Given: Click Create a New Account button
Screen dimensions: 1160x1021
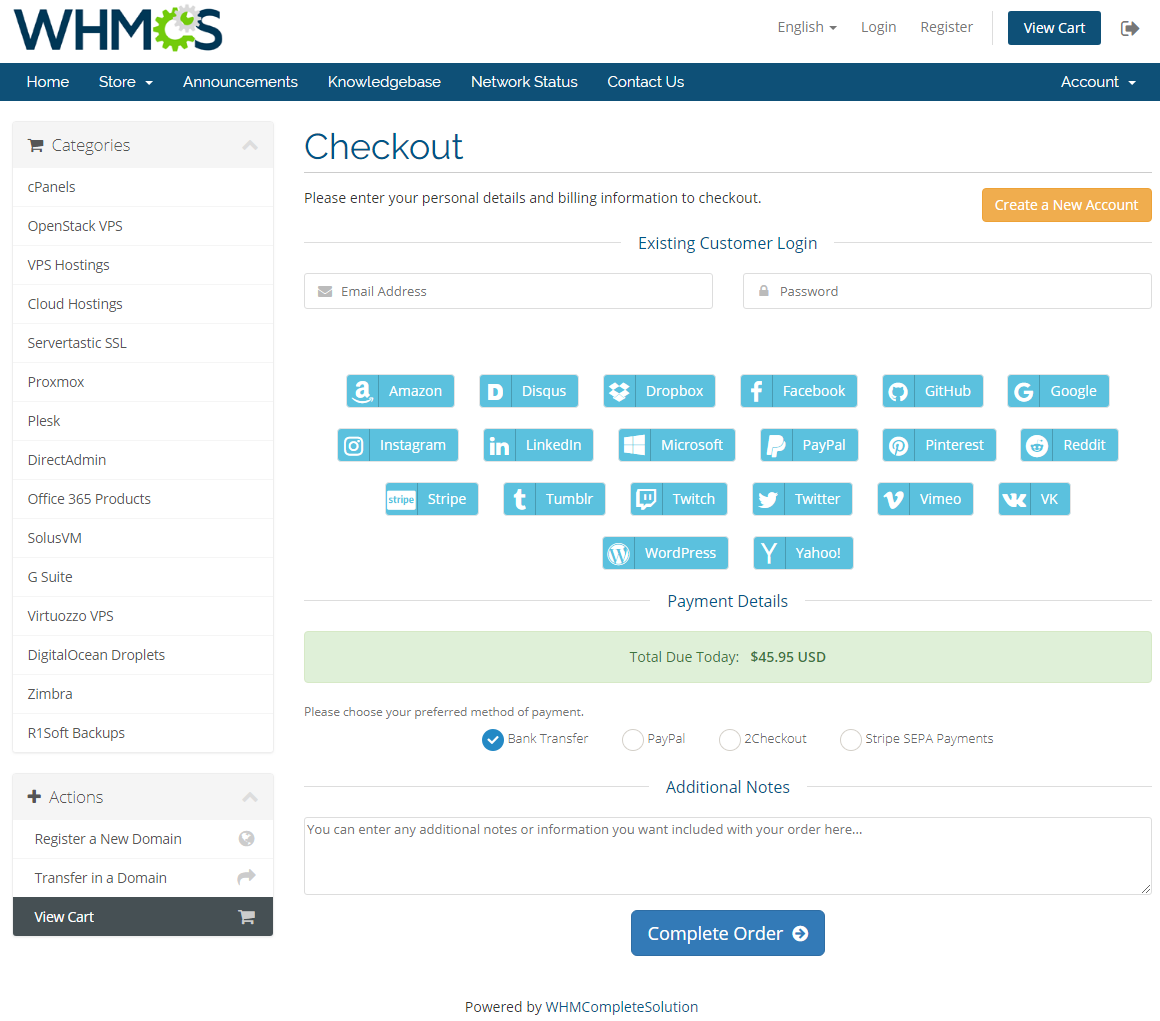Looking at the screenshot, I should pos(1066,205).
